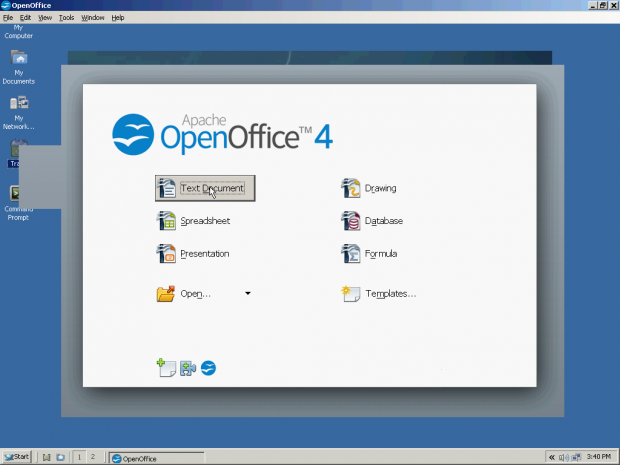Start a new Database via its label
Screen dimensions: 620x465
click(384, 221)
